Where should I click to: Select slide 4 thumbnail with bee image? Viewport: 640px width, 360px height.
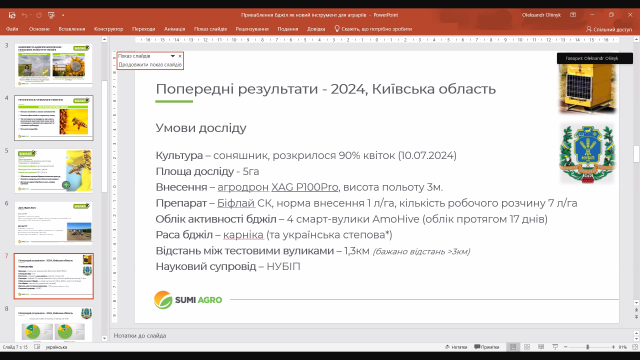click(53, 118)
